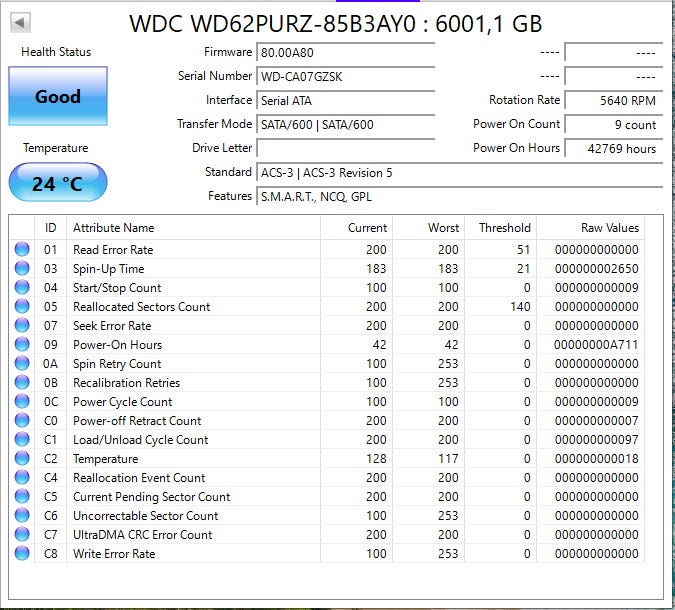Select the Power-off Retract Count attribute name
Image resolution: width=675 pixels, height=610 pixels.
click(137, 421)
